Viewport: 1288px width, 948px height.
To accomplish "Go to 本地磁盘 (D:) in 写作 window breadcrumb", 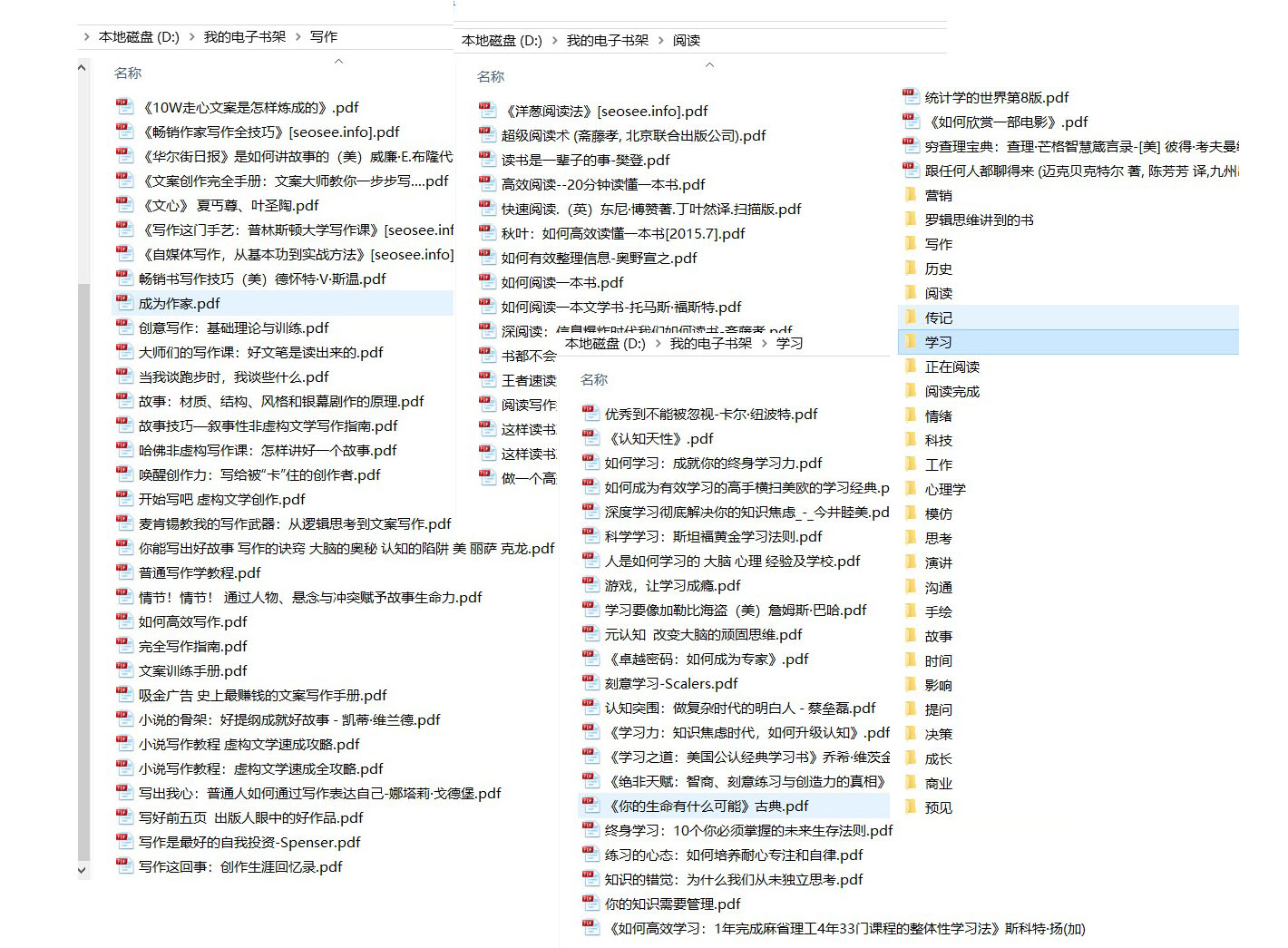I will (139, 37).
